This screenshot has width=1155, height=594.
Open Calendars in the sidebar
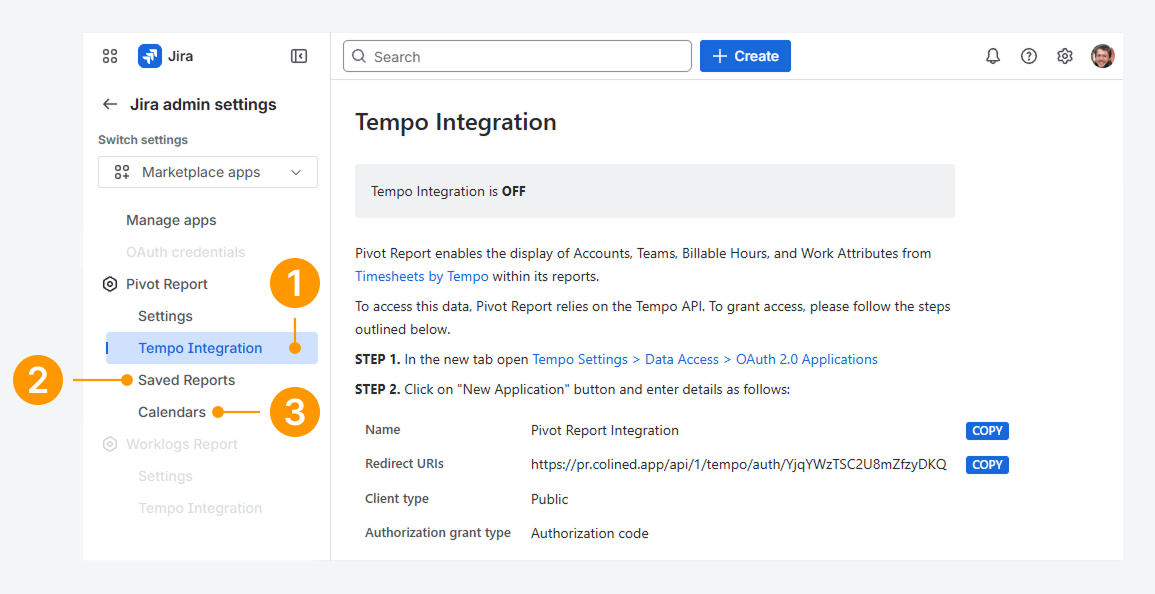click(x=172, y=412)
